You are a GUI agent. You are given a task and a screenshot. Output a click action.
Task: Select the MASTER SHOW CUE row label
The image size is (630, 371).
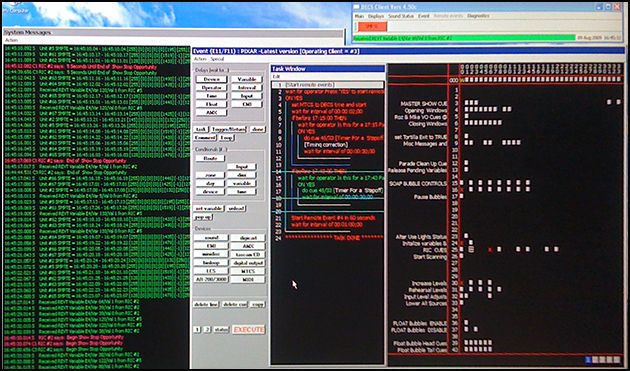click(x=423, y=104)
